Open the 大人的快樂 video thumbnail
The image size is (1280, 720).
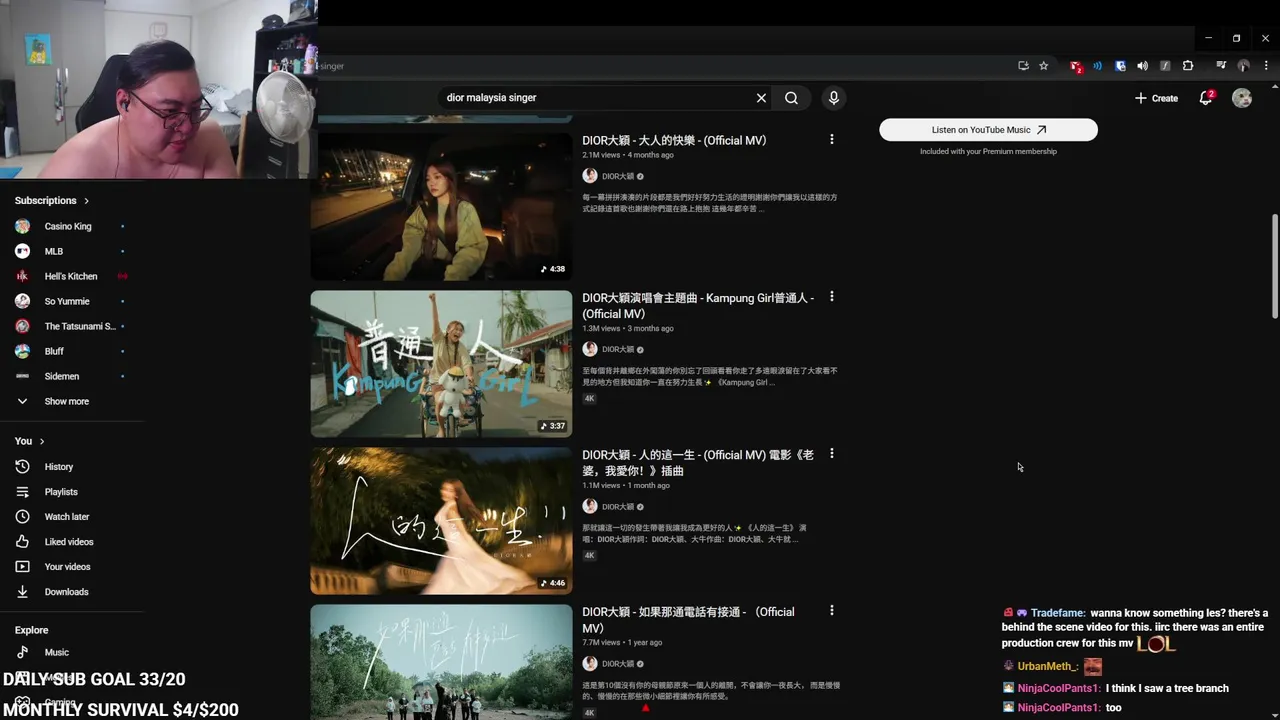click(x=441, y=207)
